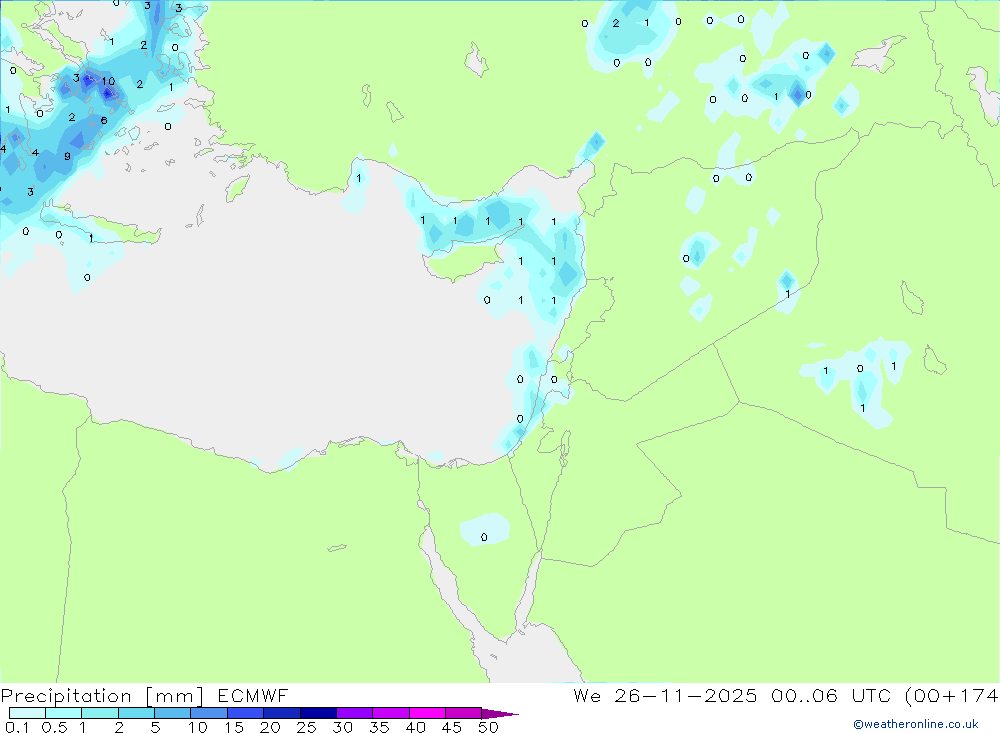Viewport: 1000px width, 733px height.
Task: Click the 0.1–0.5 mm palest legend swatch
Action: pos(27,713)
